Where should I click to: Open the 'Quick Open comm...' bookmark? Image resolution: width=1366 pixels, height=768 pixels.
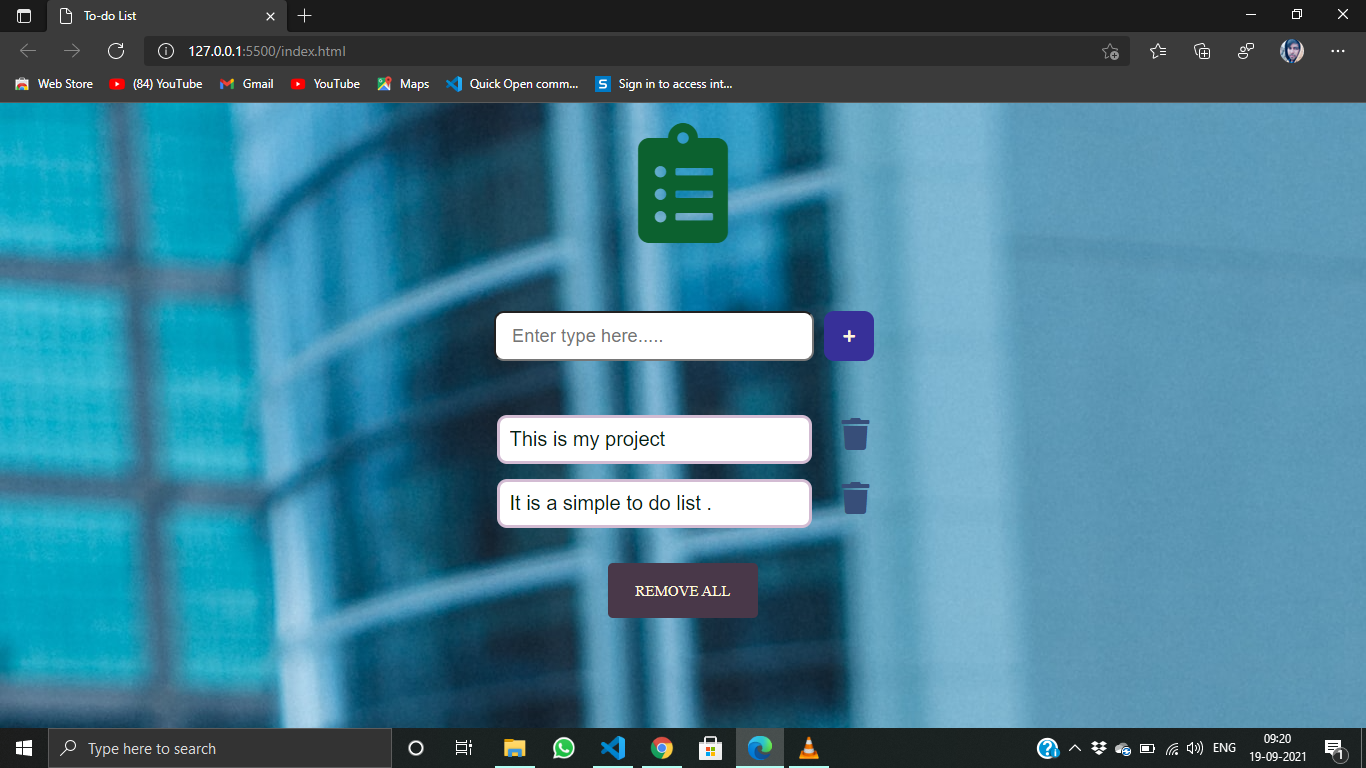pos(512,84)
